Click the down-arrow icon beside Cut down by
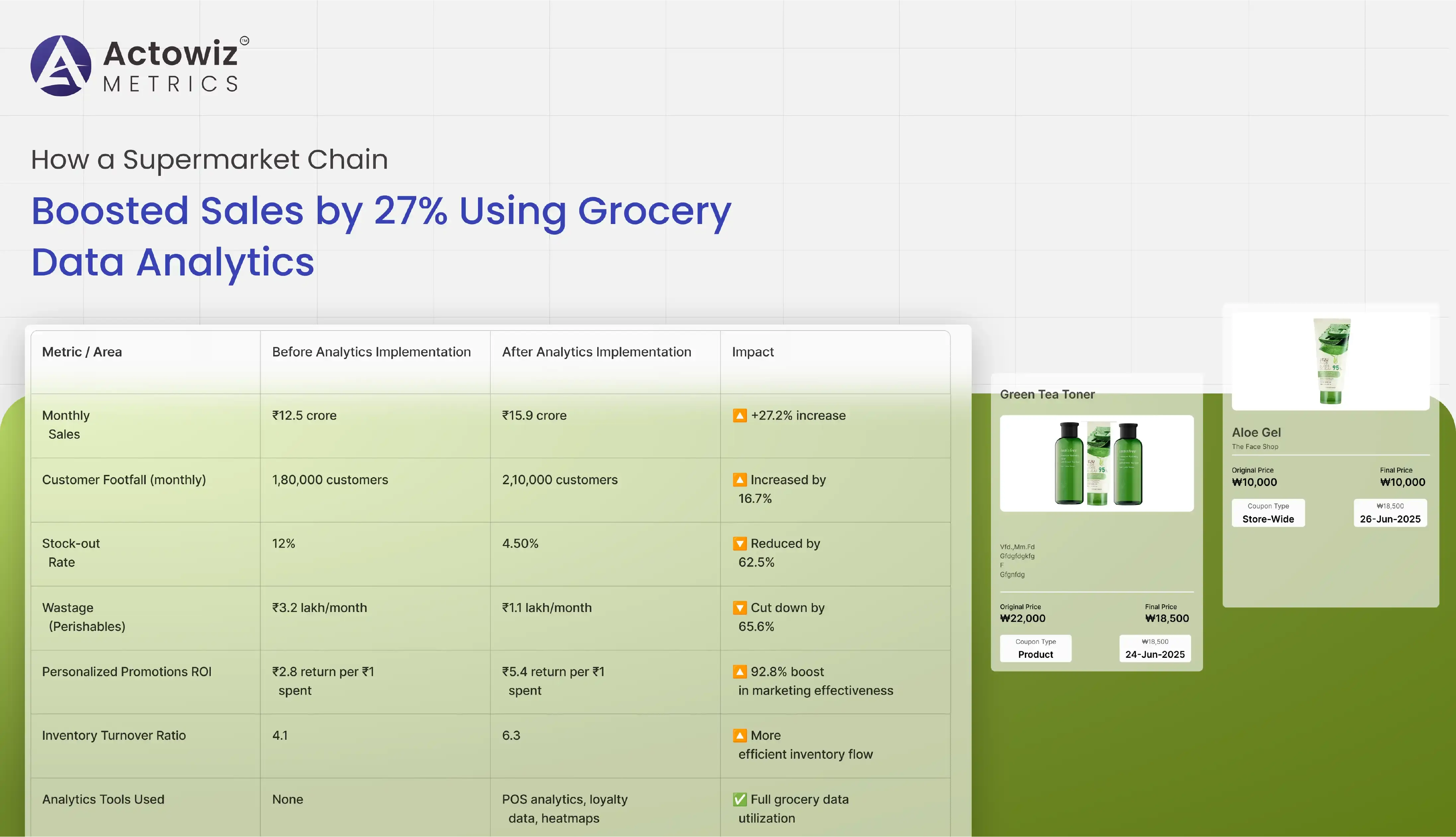 pyautogui.click(x=740, y=608)
